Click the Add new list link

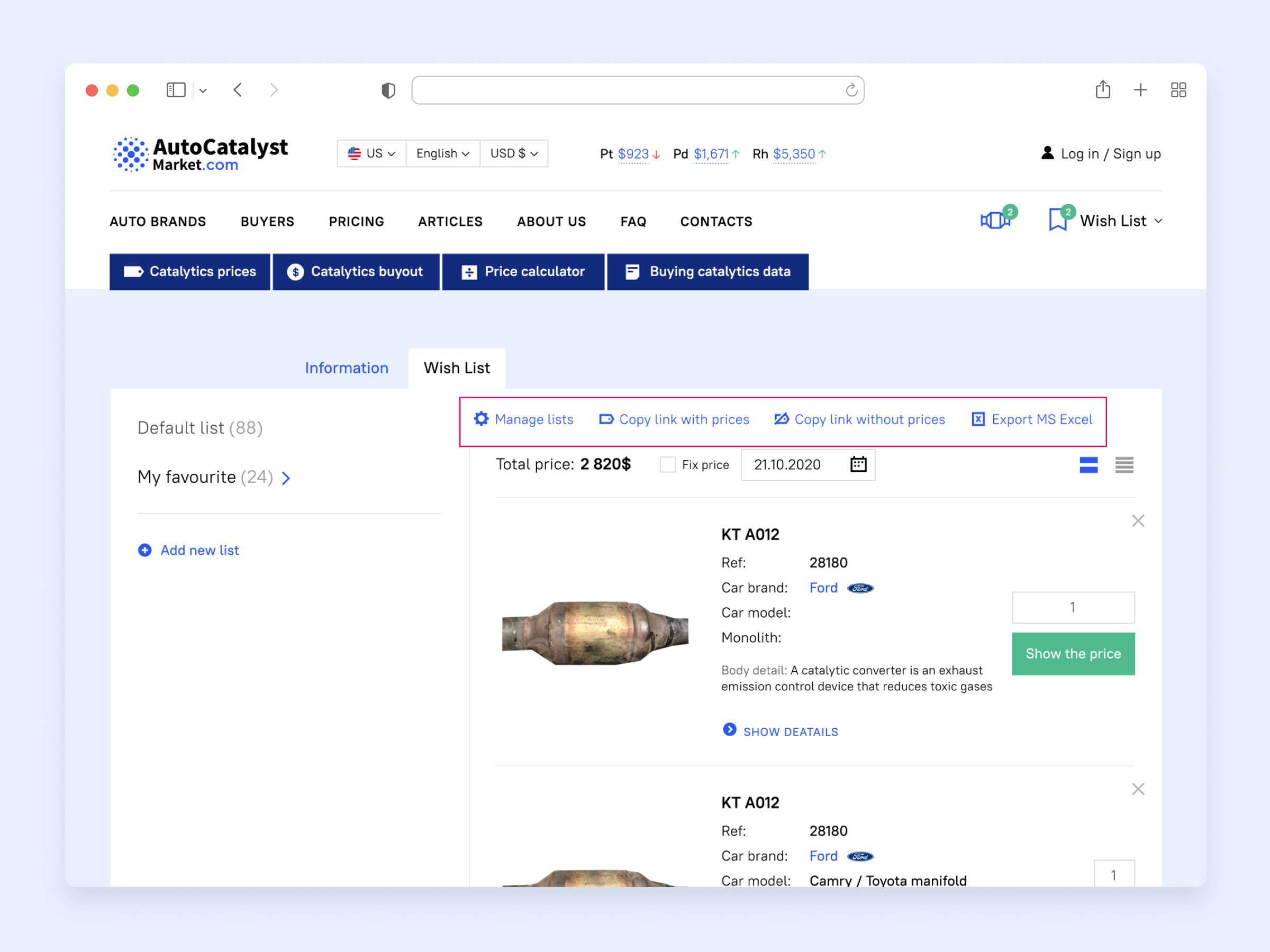pos(199,551)
